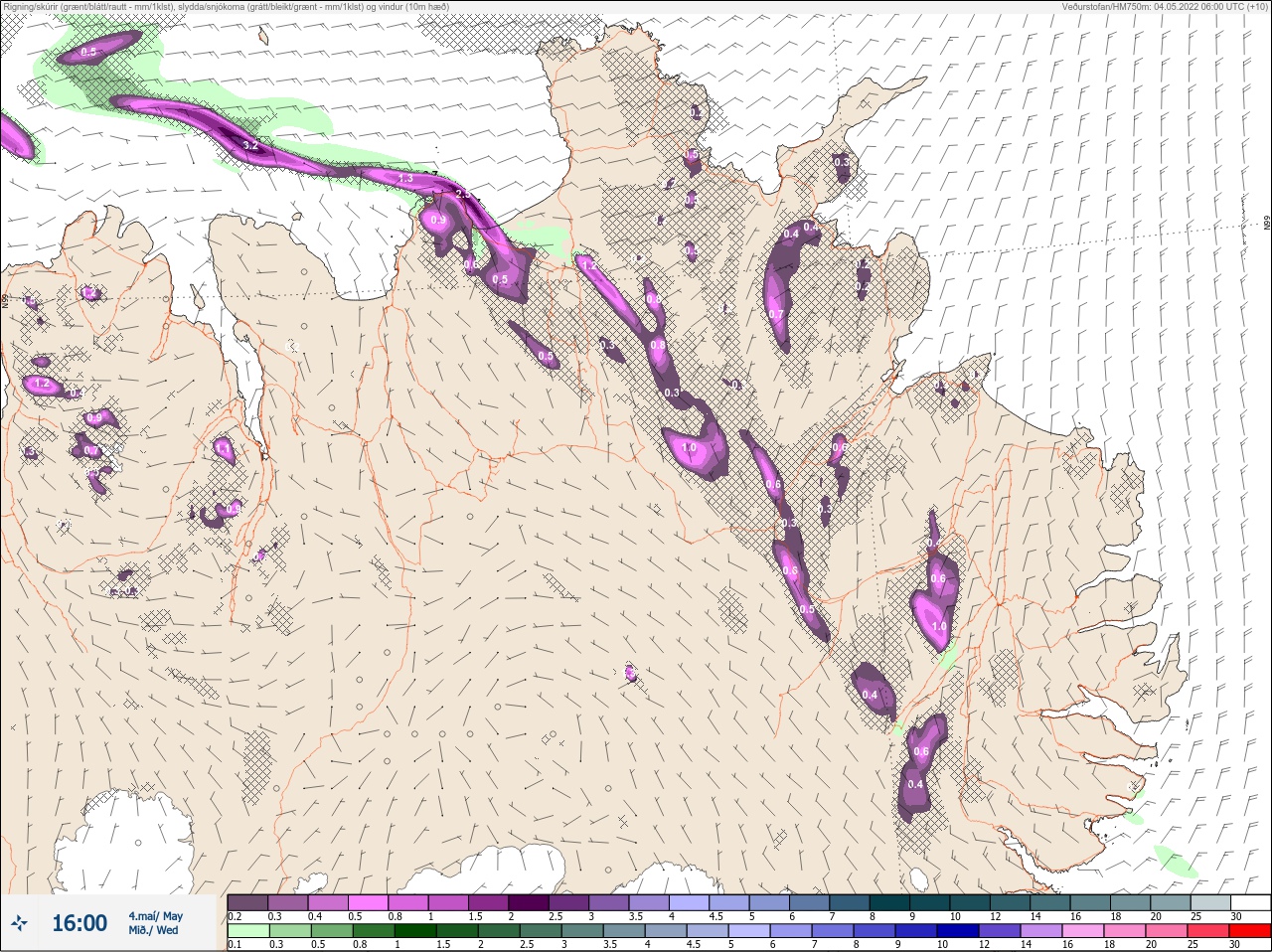Click the 3.2 precipitation value on the map
The image size is (1272, 952).
(250, 145)
